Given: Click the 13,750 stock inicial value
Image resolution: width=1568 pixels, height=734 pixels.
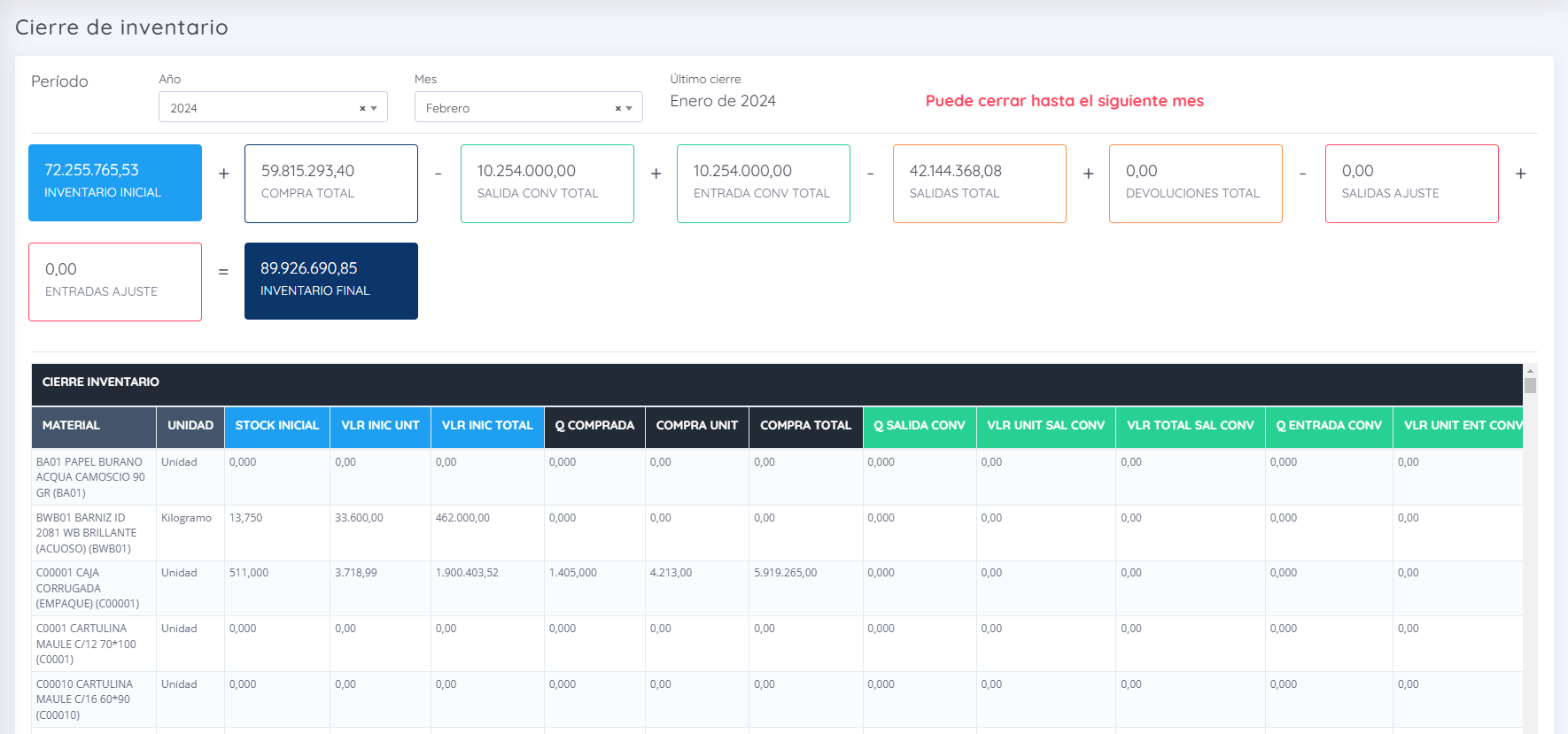Looking at the screenshot, I should [x=245, y=518].
